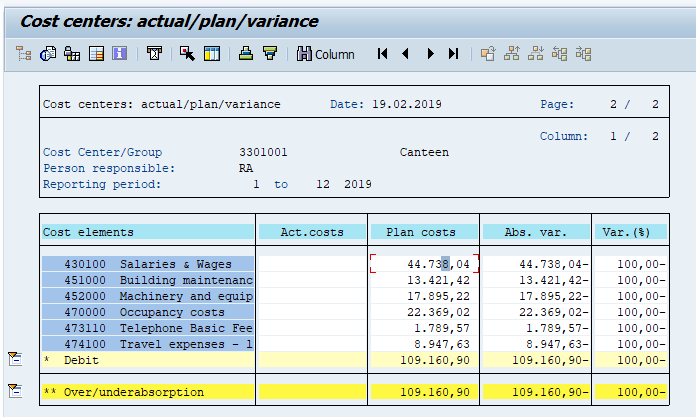
Task: Go to the last column arrow
Action: [453, 54]
